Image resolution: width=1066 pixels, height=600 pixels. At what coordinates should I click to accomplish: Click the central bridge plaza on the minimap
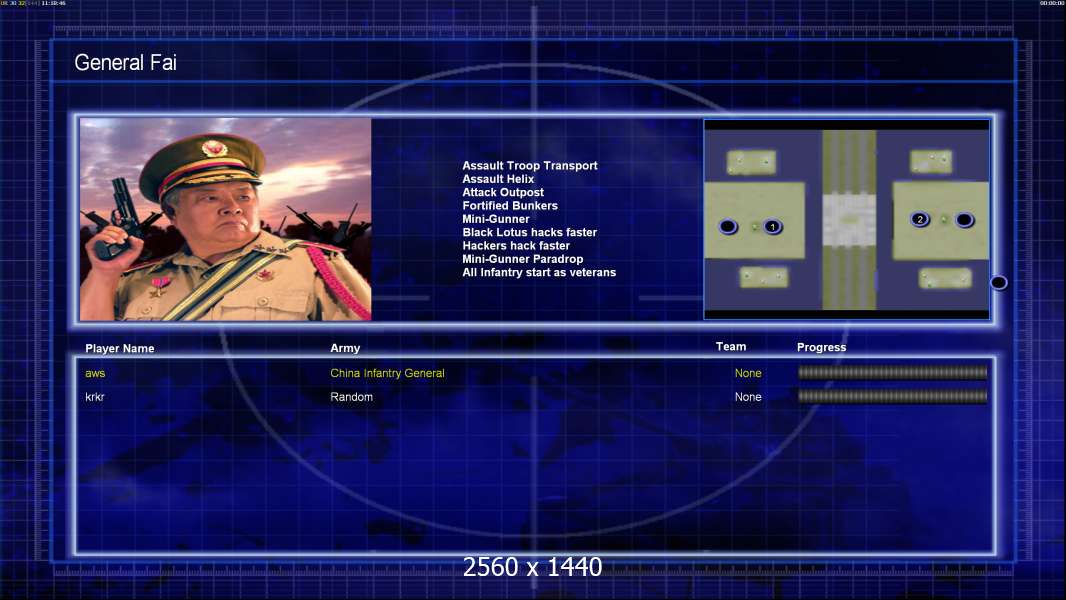[x=849, y=220]
